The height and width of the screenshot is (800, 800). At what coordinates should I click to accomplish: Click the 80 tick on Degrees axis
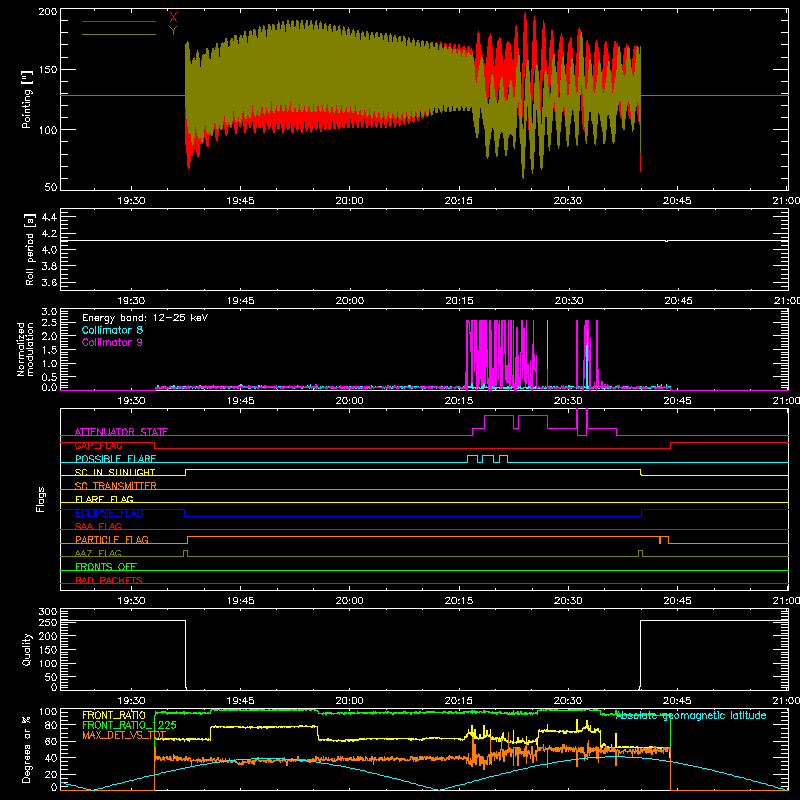[51, 724]
